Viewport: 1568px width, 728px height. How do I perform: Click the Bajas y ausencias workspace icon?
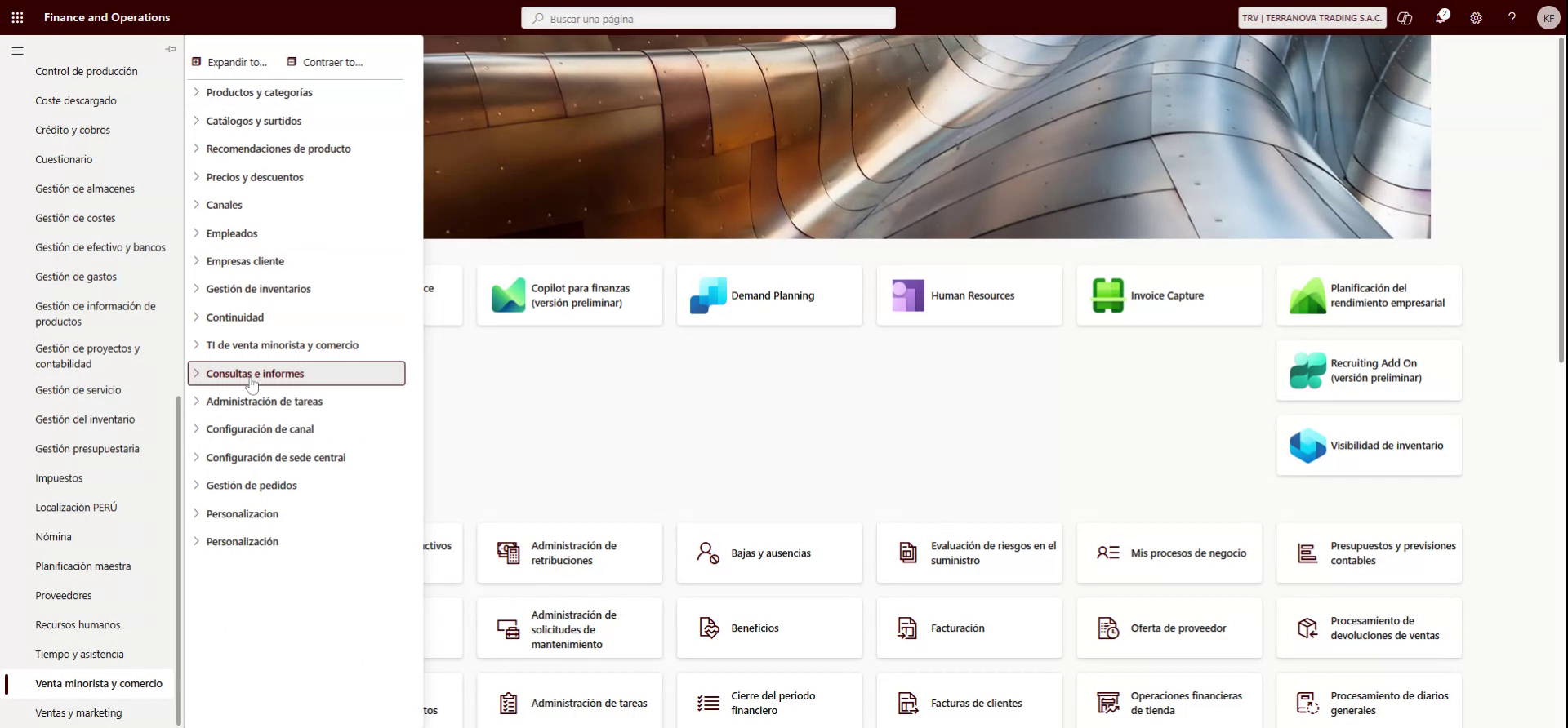708,553
